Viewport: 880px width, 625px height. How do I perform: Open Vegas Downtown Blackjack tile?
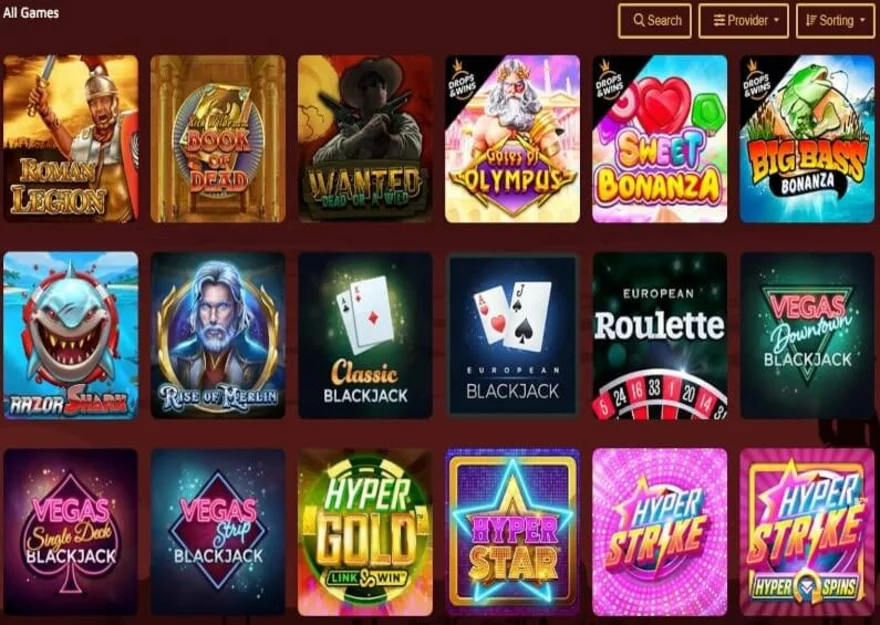click(807, 336)
